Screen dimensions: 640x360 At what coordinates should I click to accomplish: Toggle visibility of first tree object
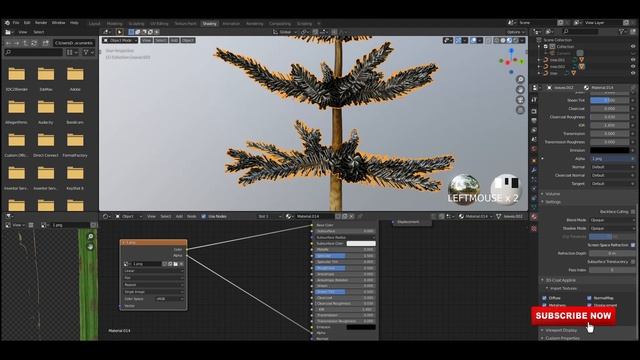(633, 60)
